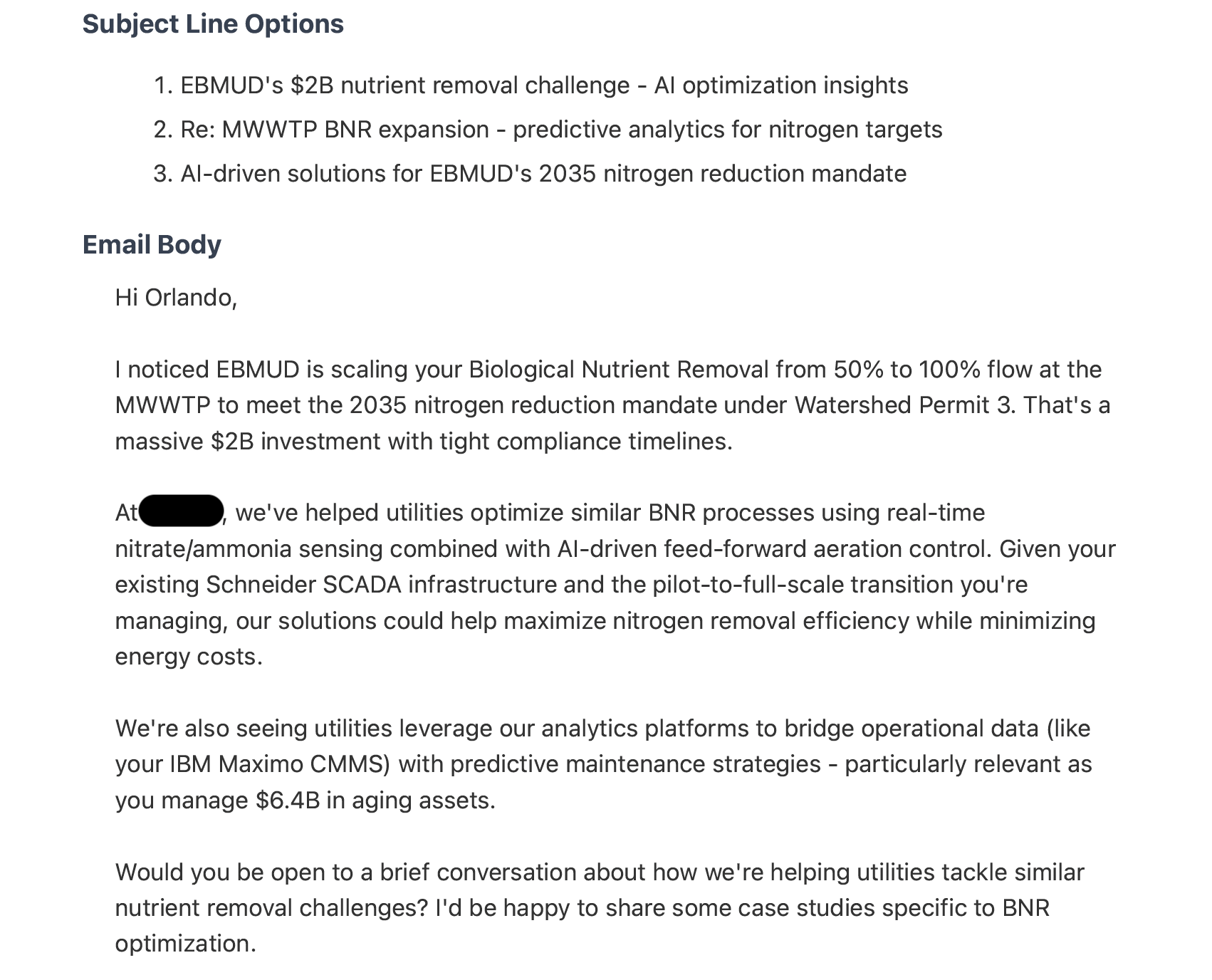The width and height of the screenshot is (1212, 980).
Task: Click the "Email Body" heading
Action: tap(152, 245)
